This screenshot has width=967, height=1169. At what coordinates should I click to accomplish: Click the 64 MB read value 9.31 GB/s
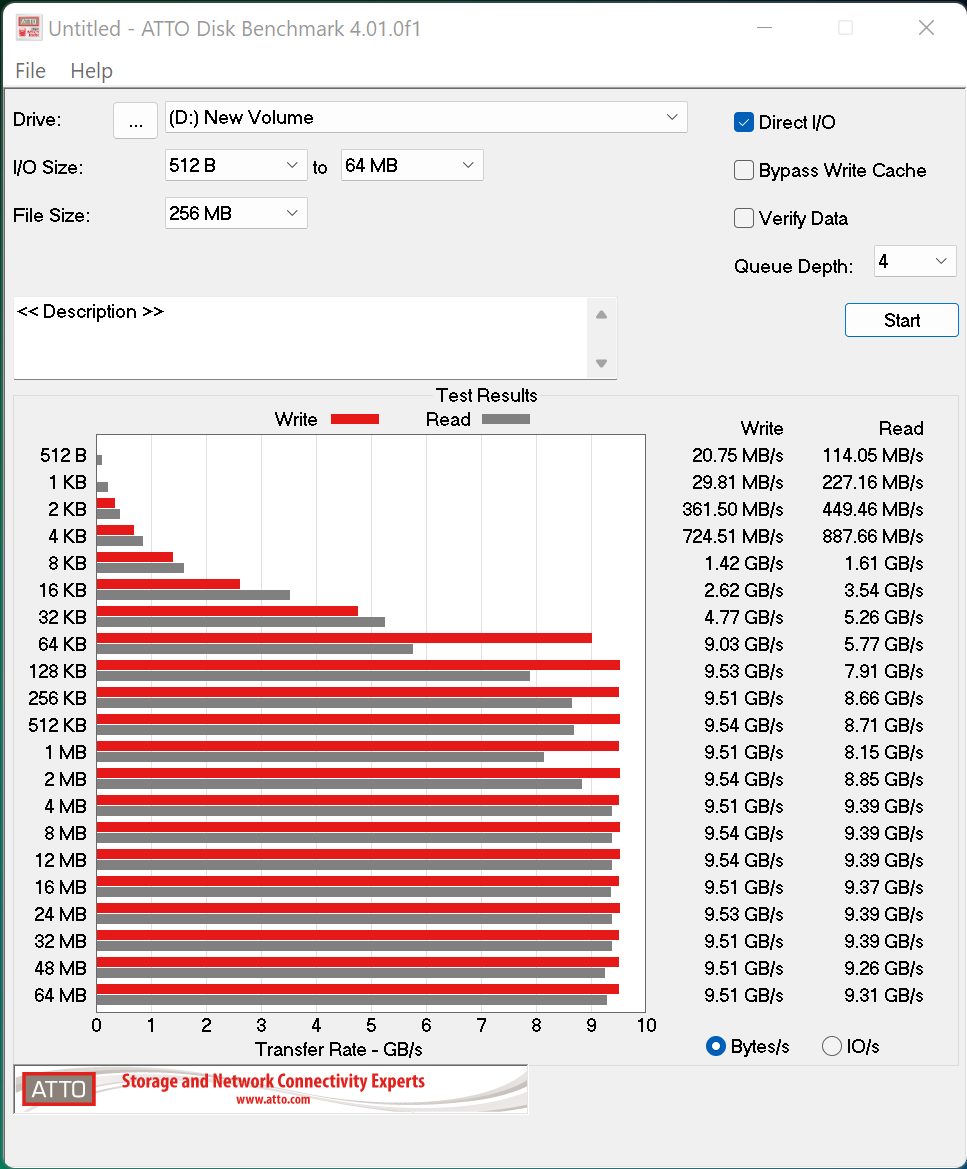tap(883, 995)
